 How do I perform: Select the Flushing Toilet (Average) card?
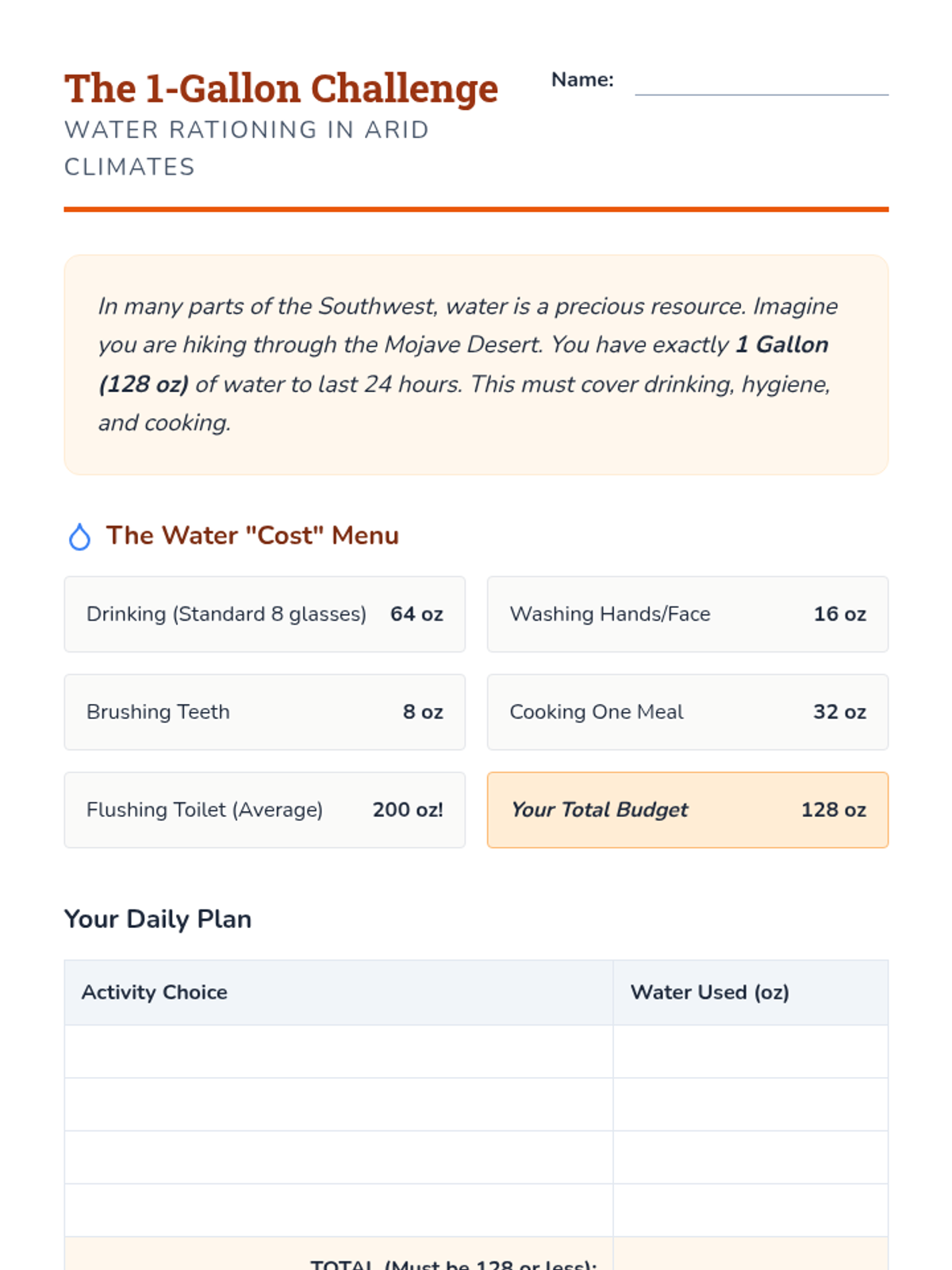[264, 810]
